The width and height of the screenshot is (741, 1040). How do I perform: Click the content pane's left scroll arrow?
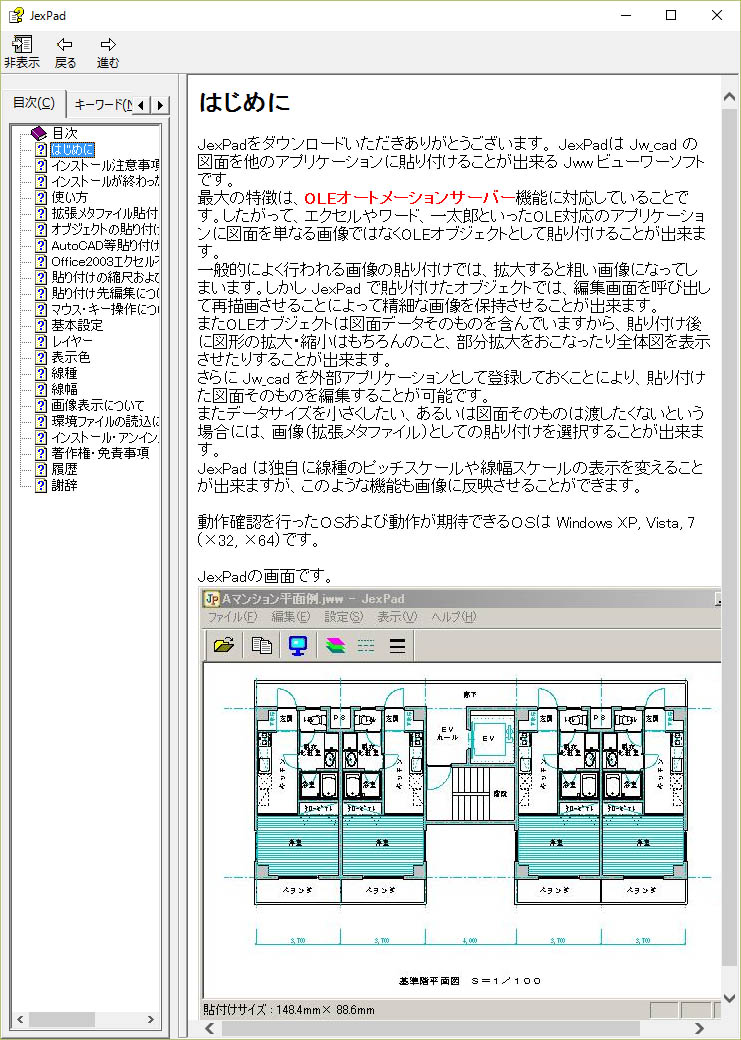coord(209,1029)
